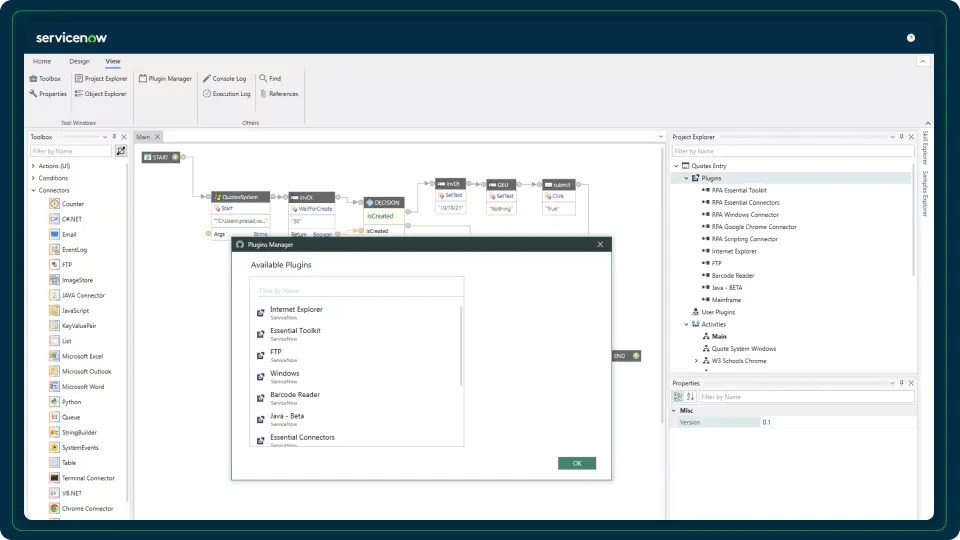The image size is (960, 540).
Task: Select the Microsoft Excel connector
Action: click(x=77, y=356)
